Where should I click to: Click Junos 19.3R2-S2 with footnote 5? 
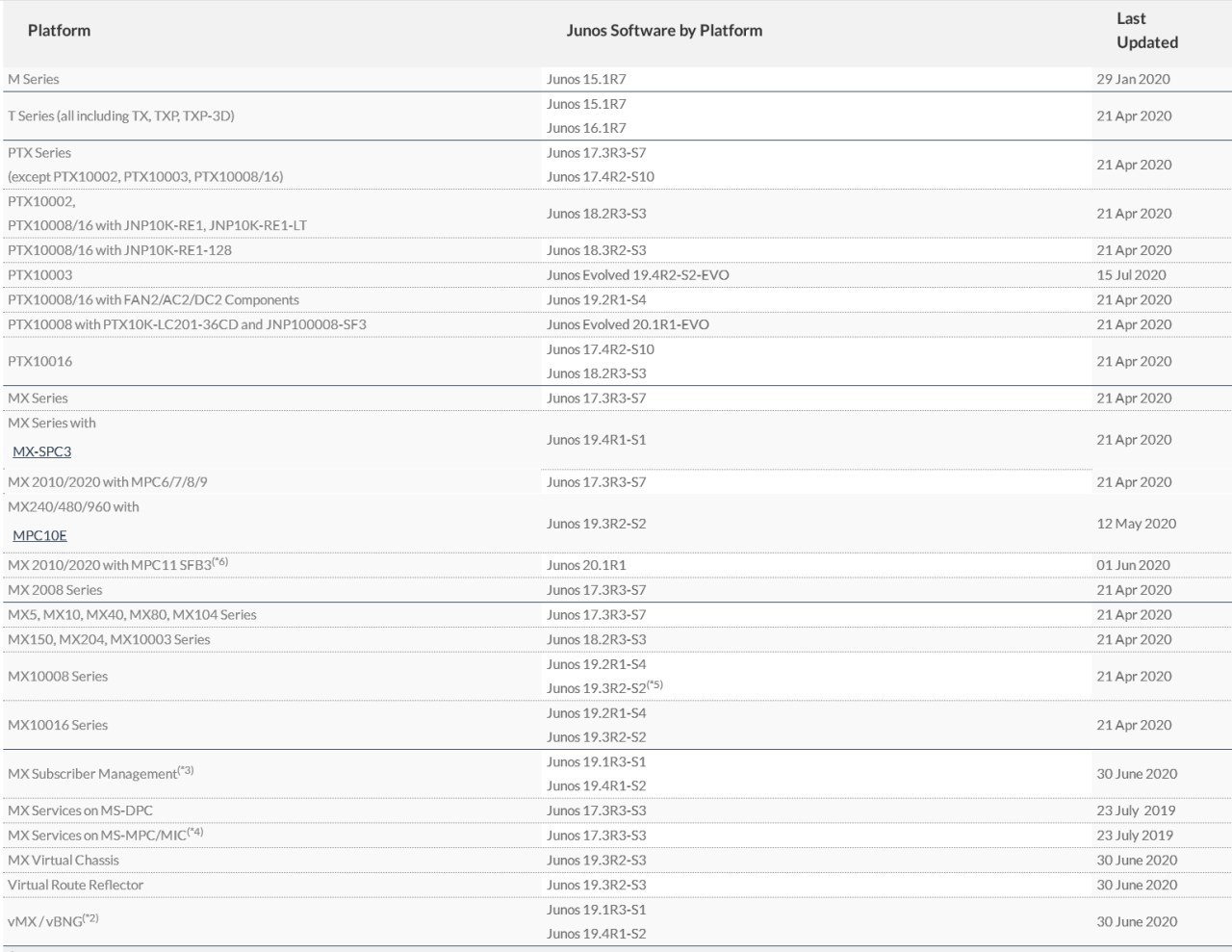[x=604, y=687]
